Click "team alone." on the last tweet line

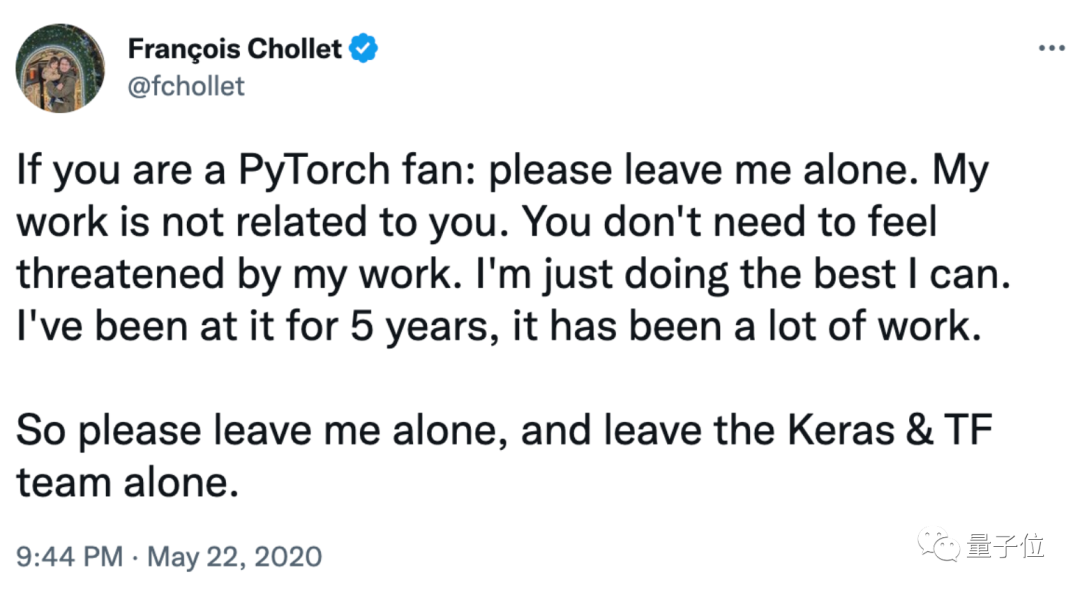[128, 483]
